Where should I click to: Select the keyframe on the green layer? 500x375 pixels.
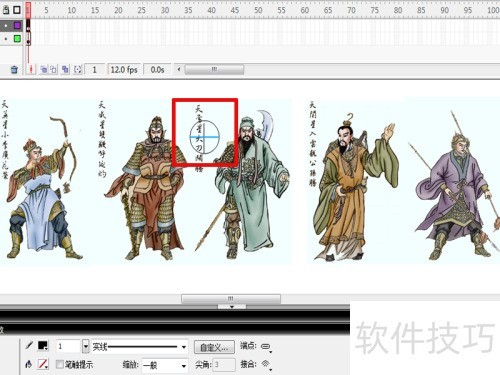28,39
